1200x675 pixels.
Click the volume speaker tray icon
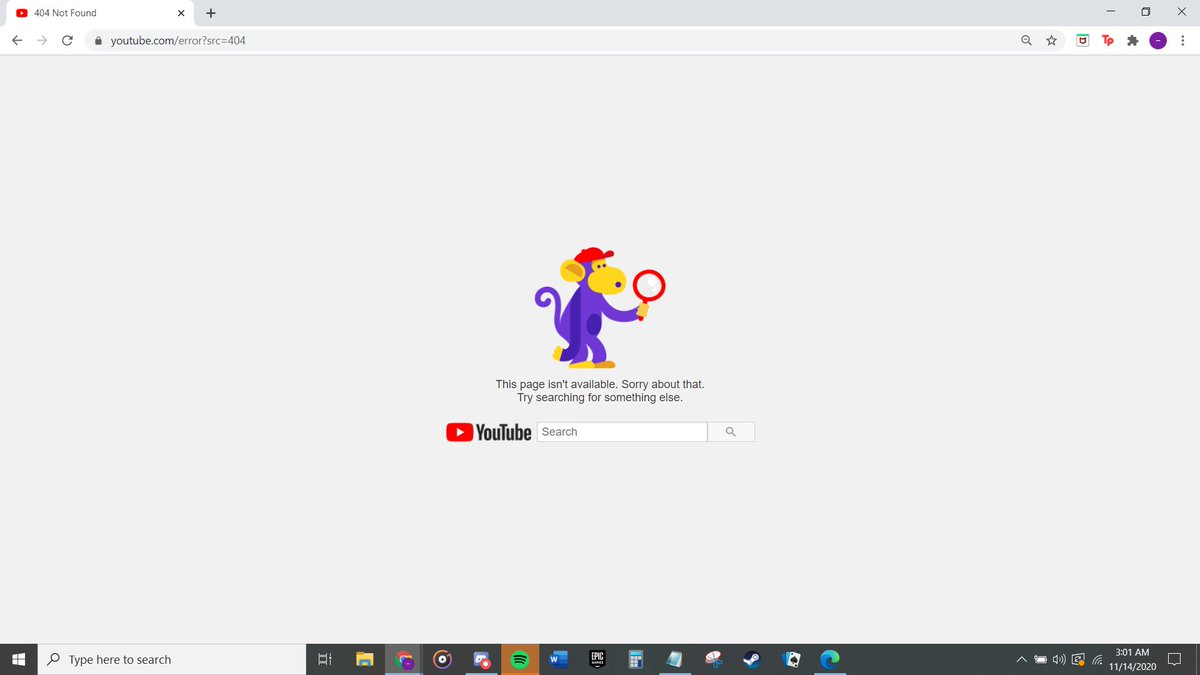(x=1059, y=660)
